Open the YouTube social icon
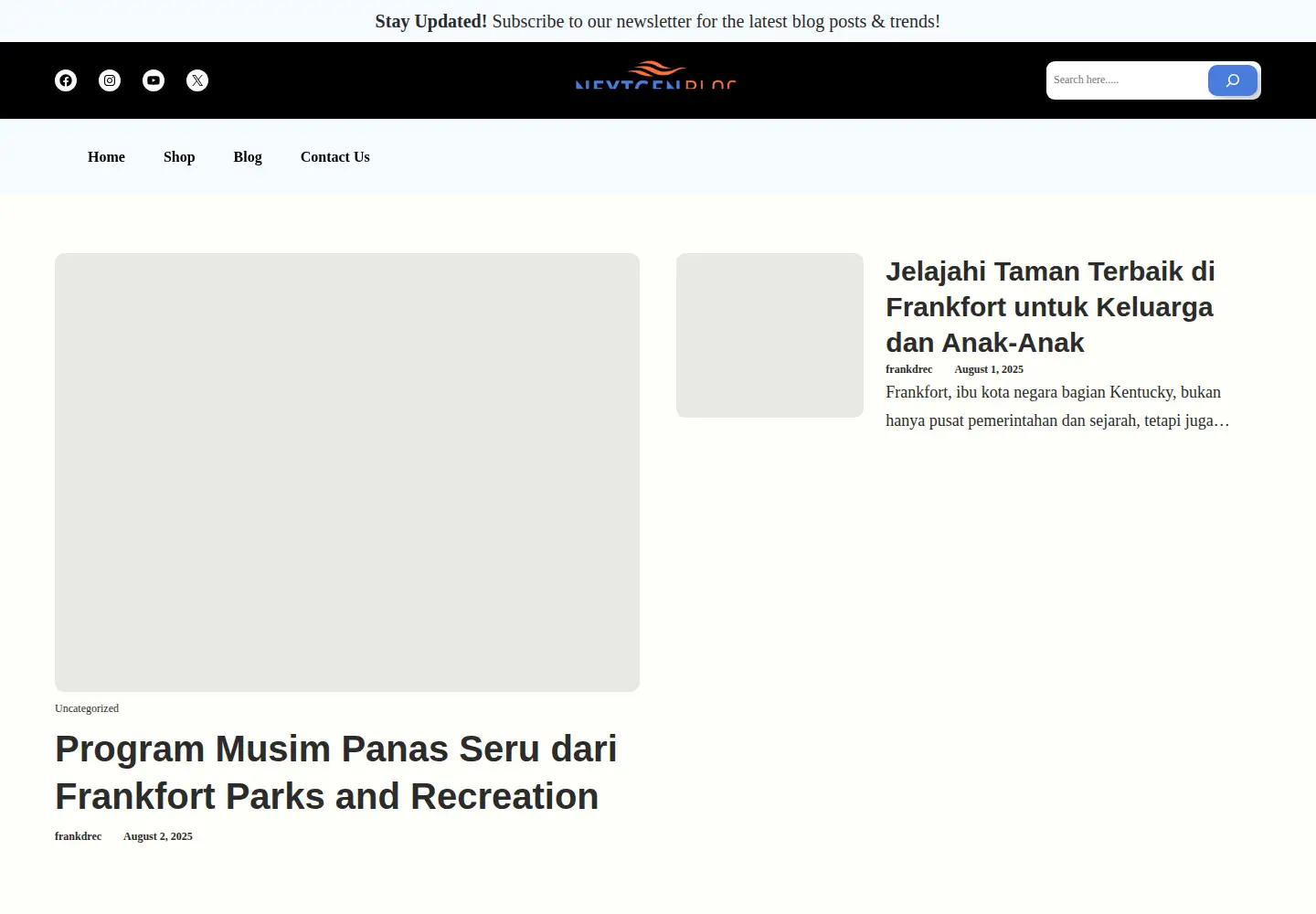The image size is (1316, 914). tap(154, 80)
